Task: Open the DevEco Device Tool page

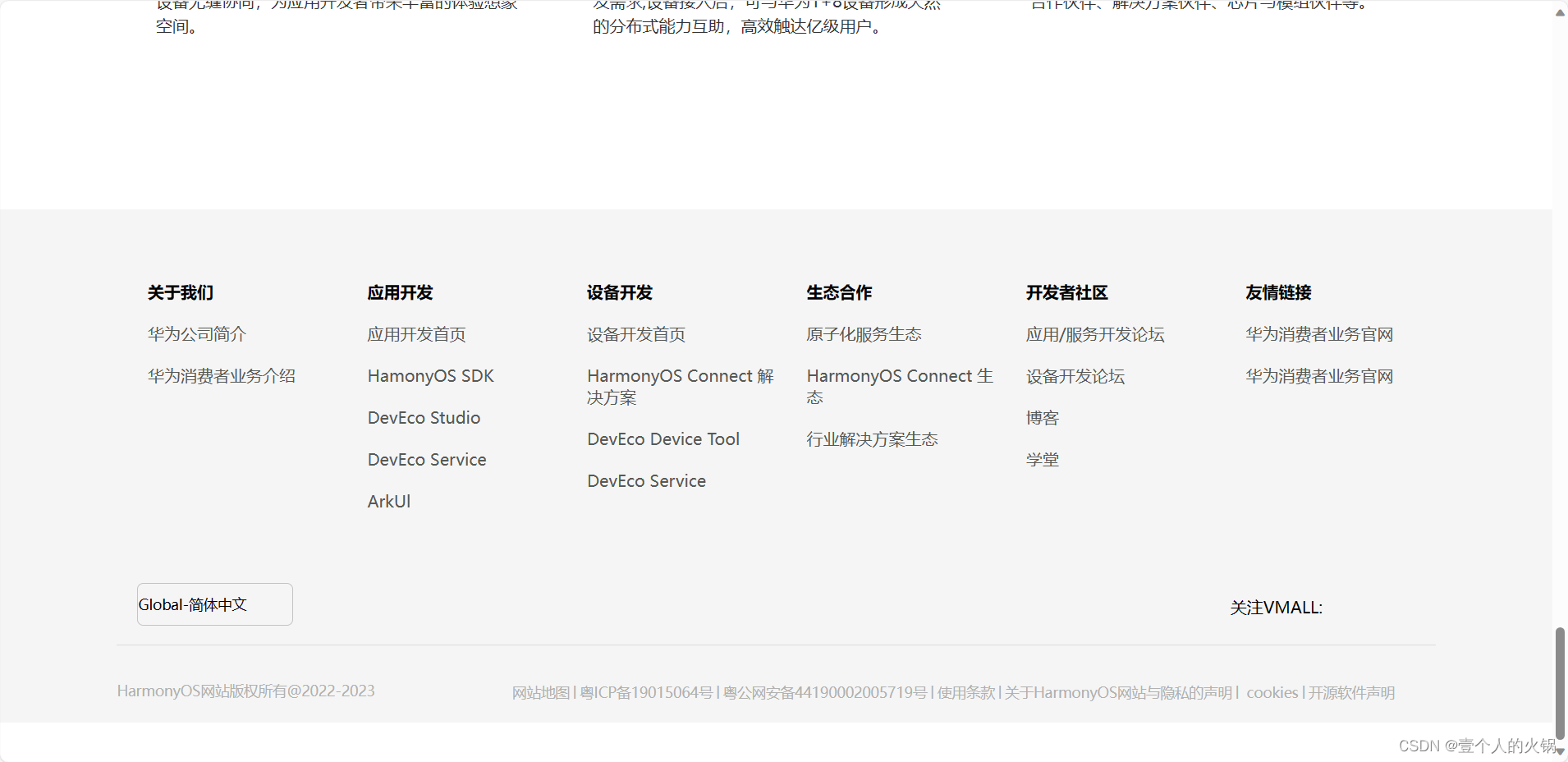Action: click(x=663, y=438)
